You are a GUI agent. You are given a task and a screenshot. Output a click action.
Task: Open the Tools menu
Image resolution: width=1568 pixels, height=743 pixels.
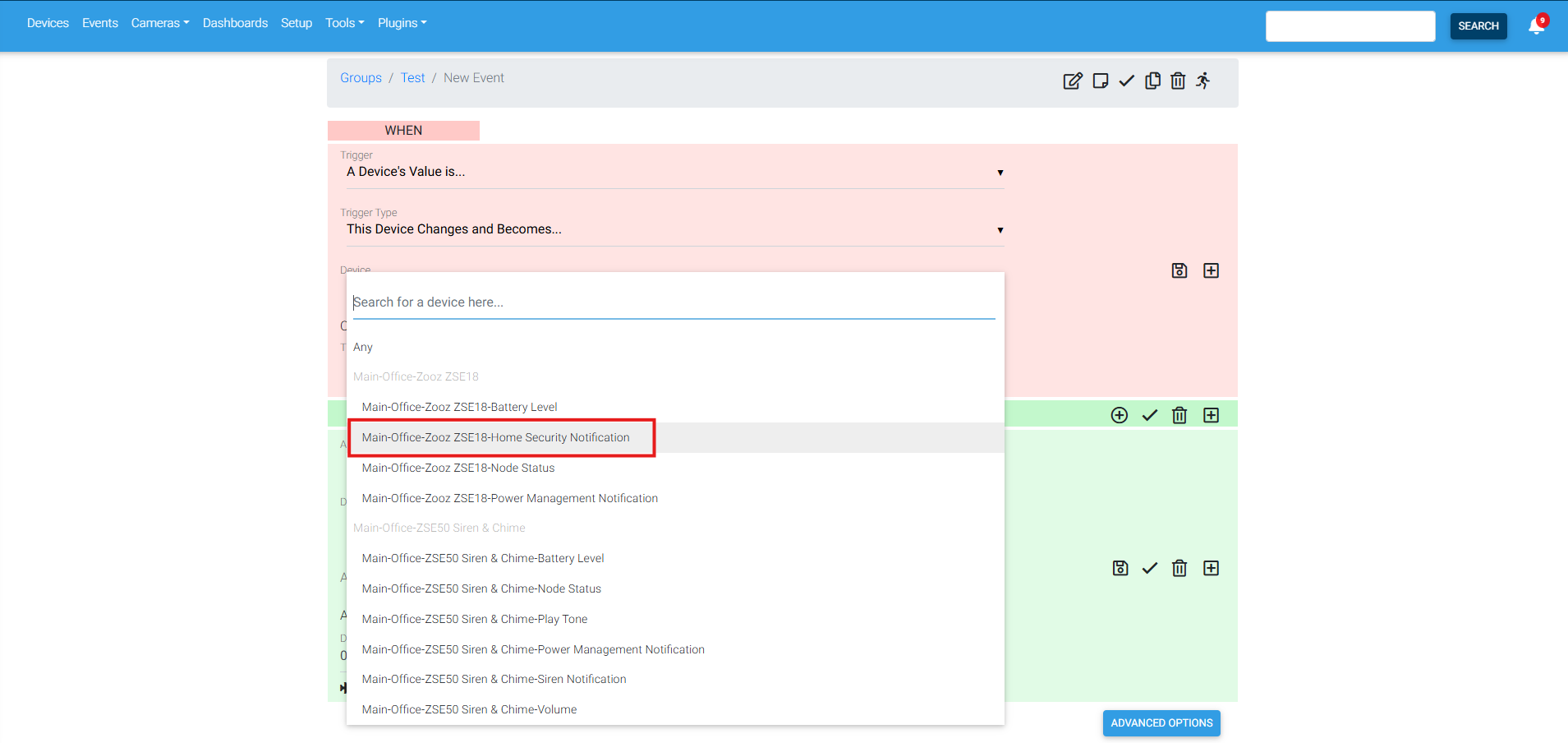344,23
